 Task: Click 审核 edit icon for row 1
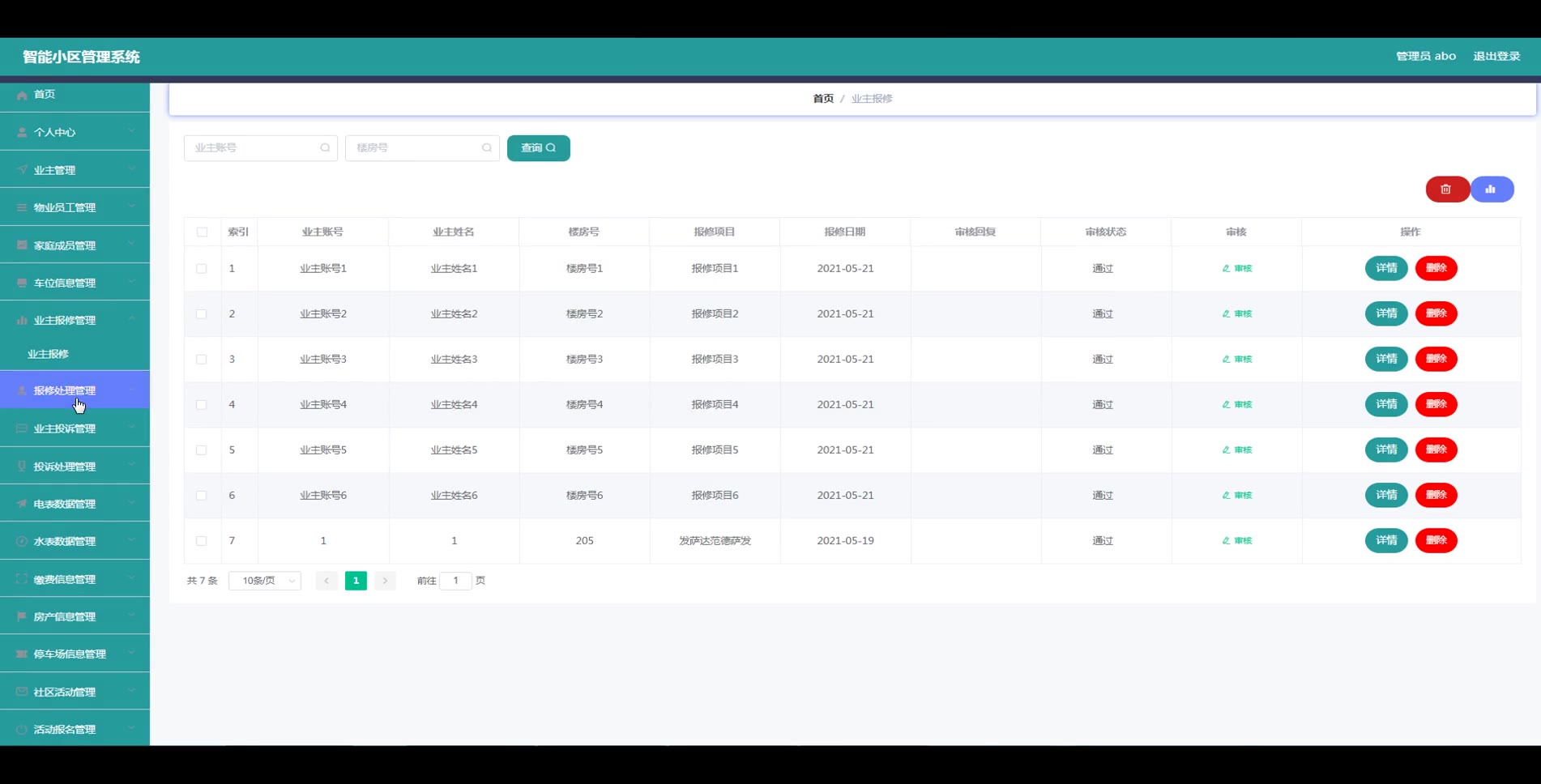click(x=1226, y=268)
